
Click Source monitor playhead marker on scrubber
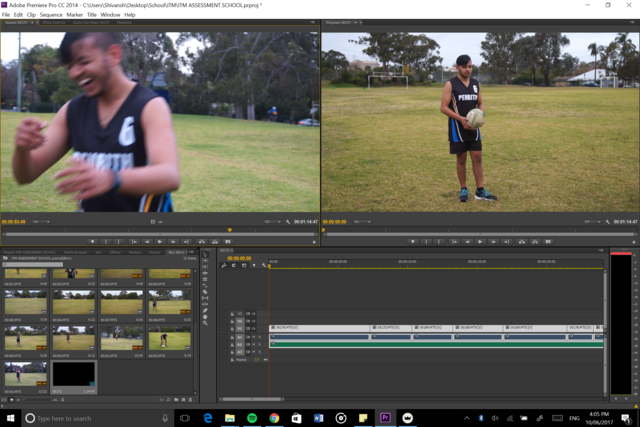tap(230, 230)
